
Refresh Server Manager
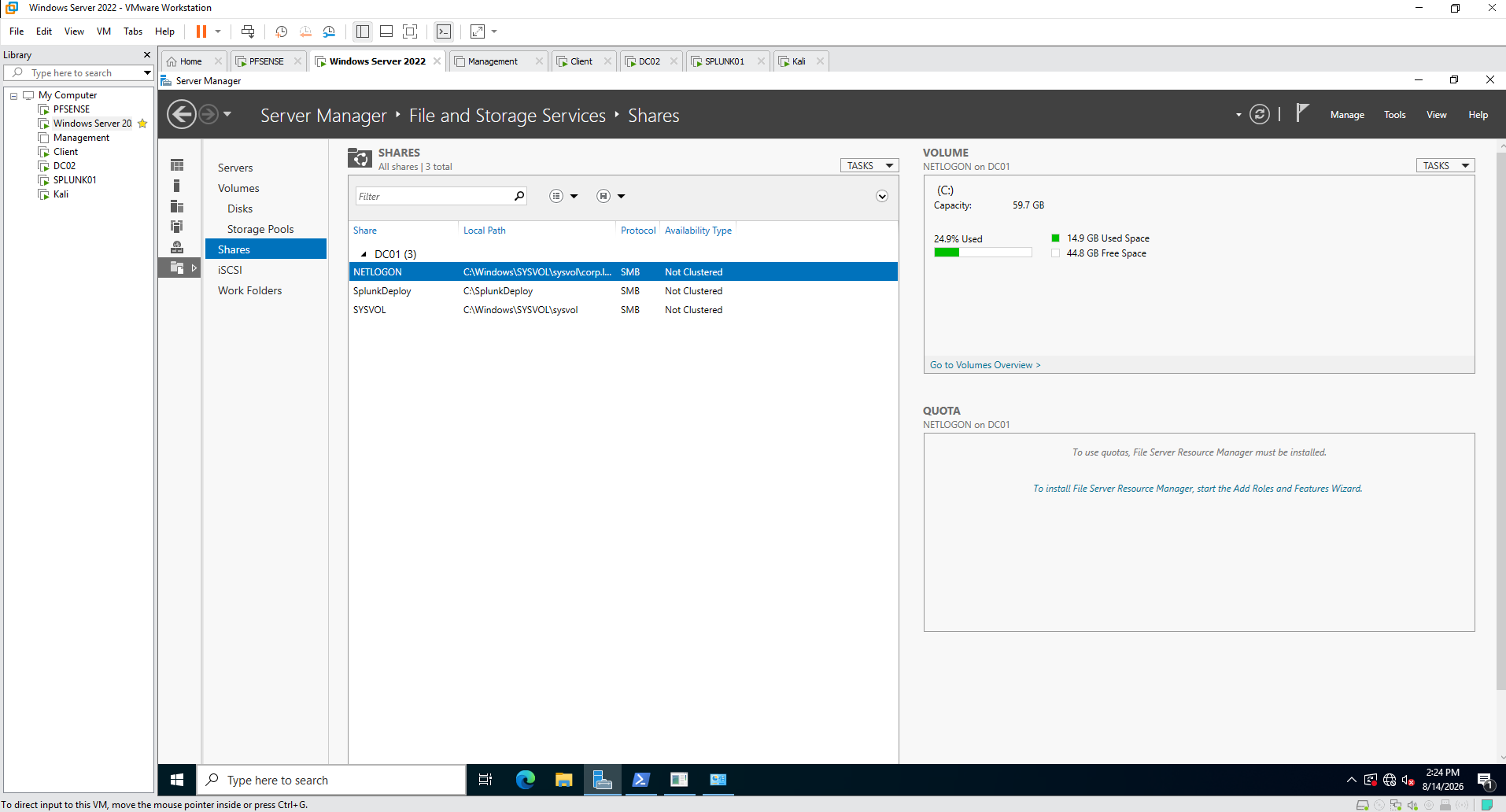pos(1260,115)
